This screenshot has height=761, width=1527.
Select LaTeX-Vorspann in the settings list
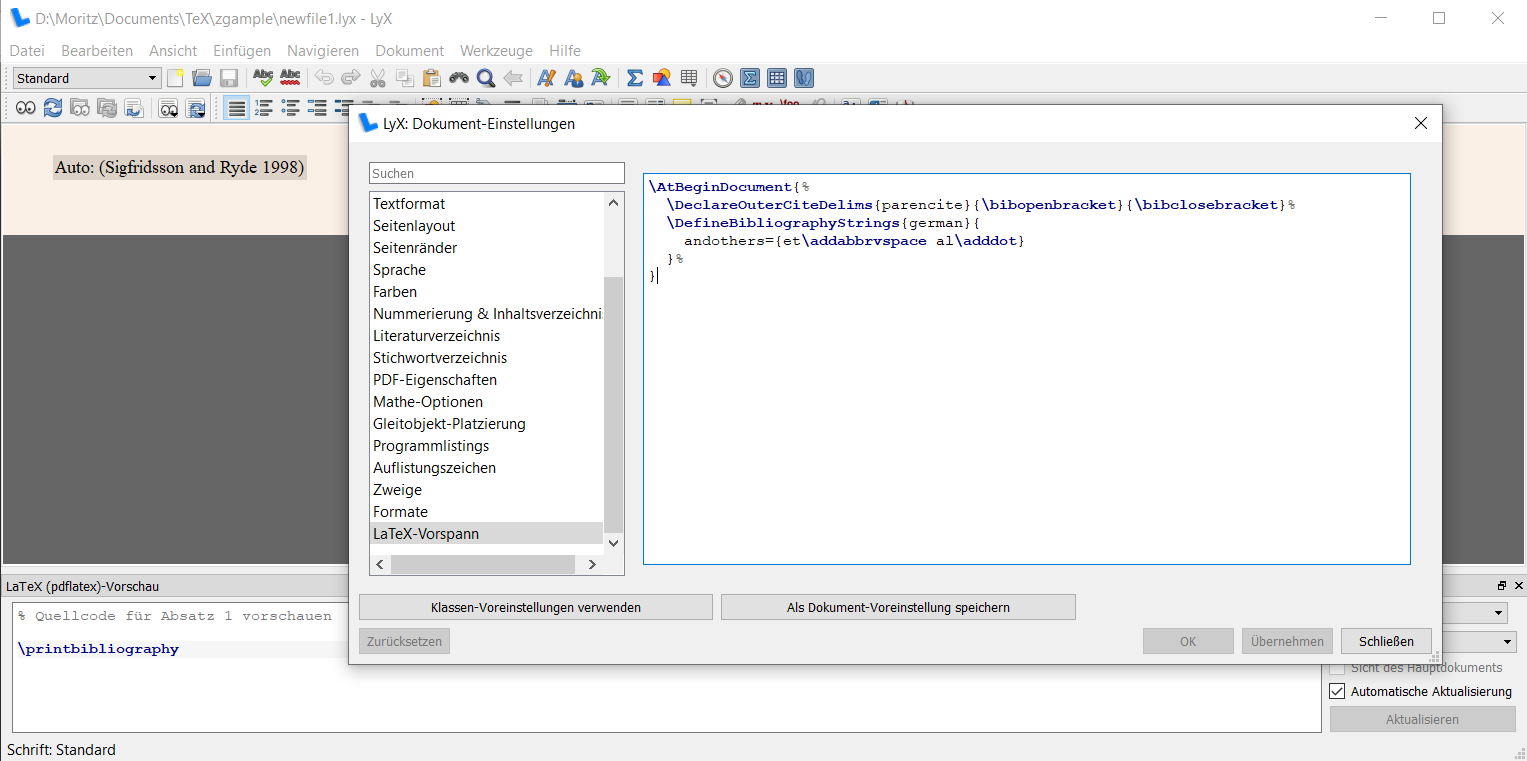tap(487, 534)
